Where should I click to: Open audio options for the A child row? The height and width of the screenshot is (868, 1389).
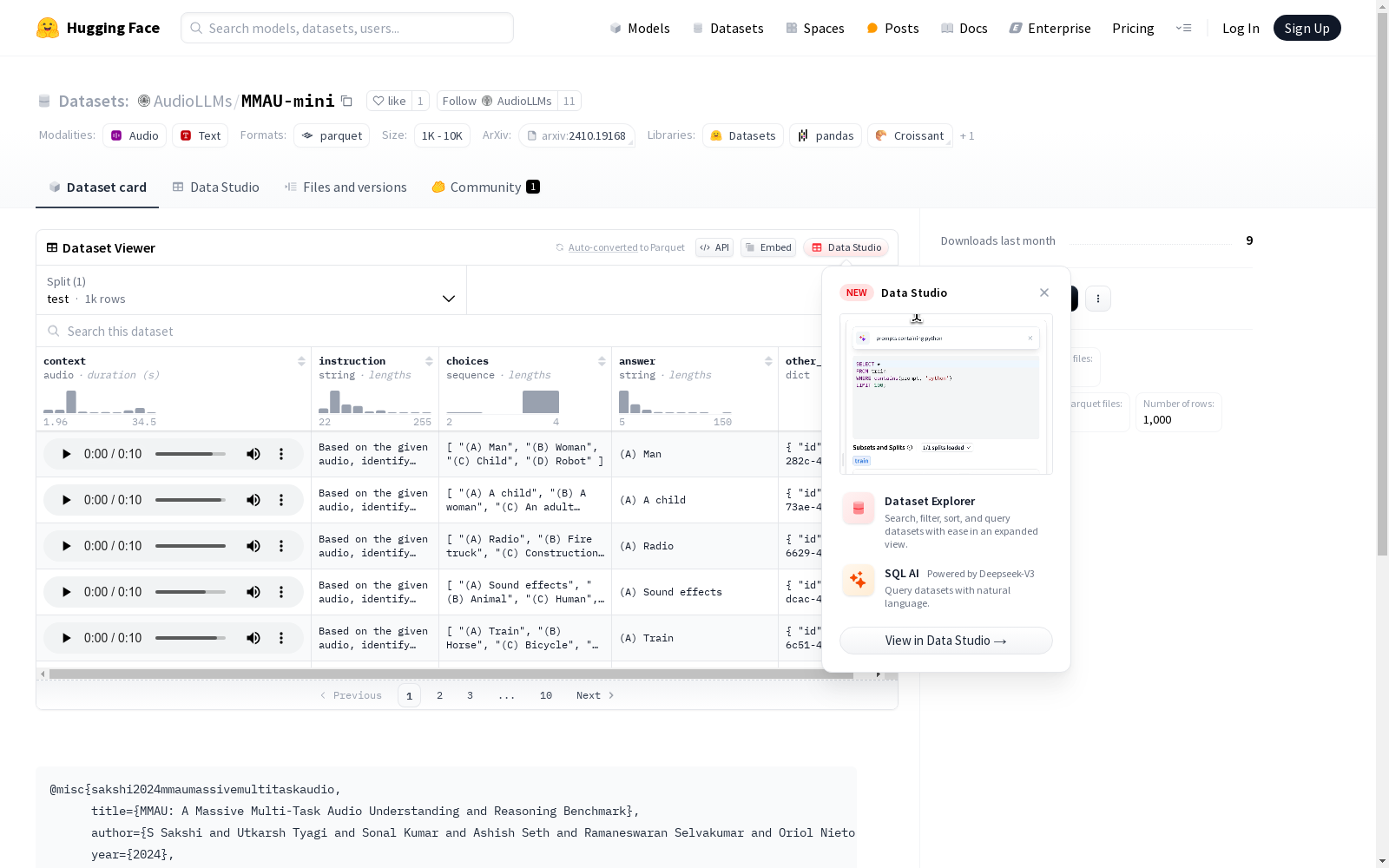tap(281, 500)
